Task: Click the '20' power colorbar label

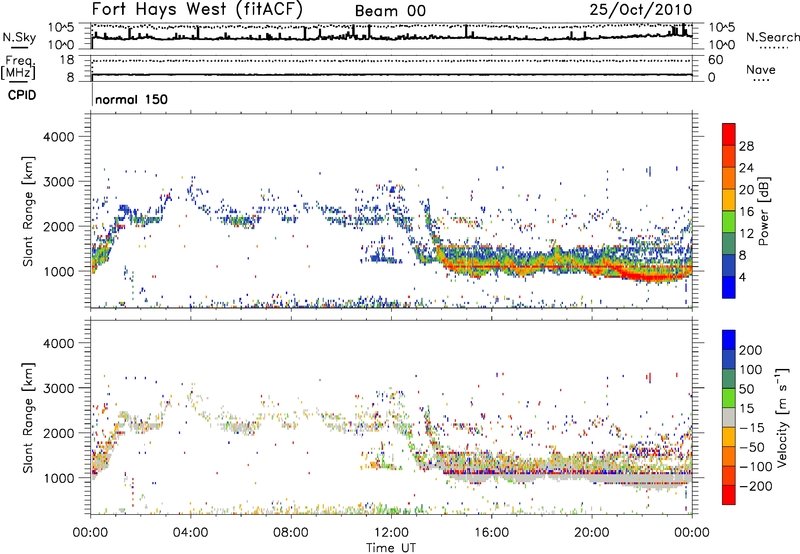Action: [746, 190]
